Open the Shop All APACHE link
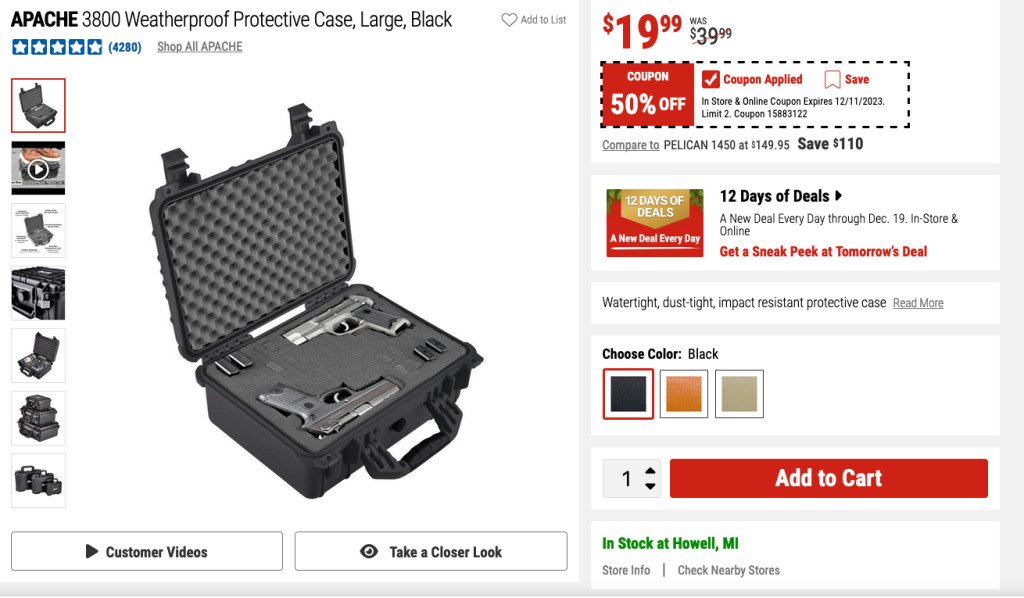Viewport: 1024px width, 598px height. pyautogui.click(x=199, y=47)
